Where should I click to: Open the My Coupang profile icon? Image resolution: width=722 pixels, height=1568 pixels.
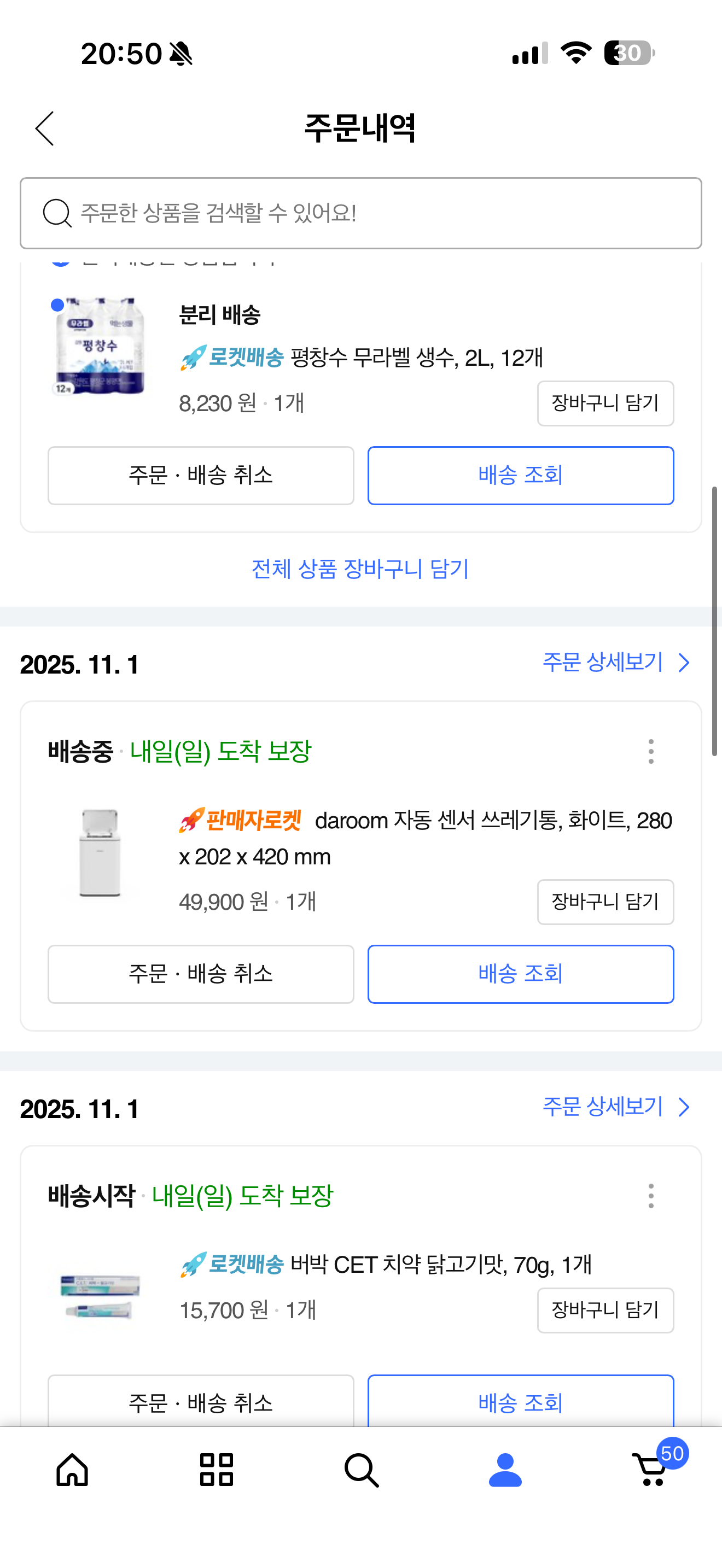(x=505, y=1470)
